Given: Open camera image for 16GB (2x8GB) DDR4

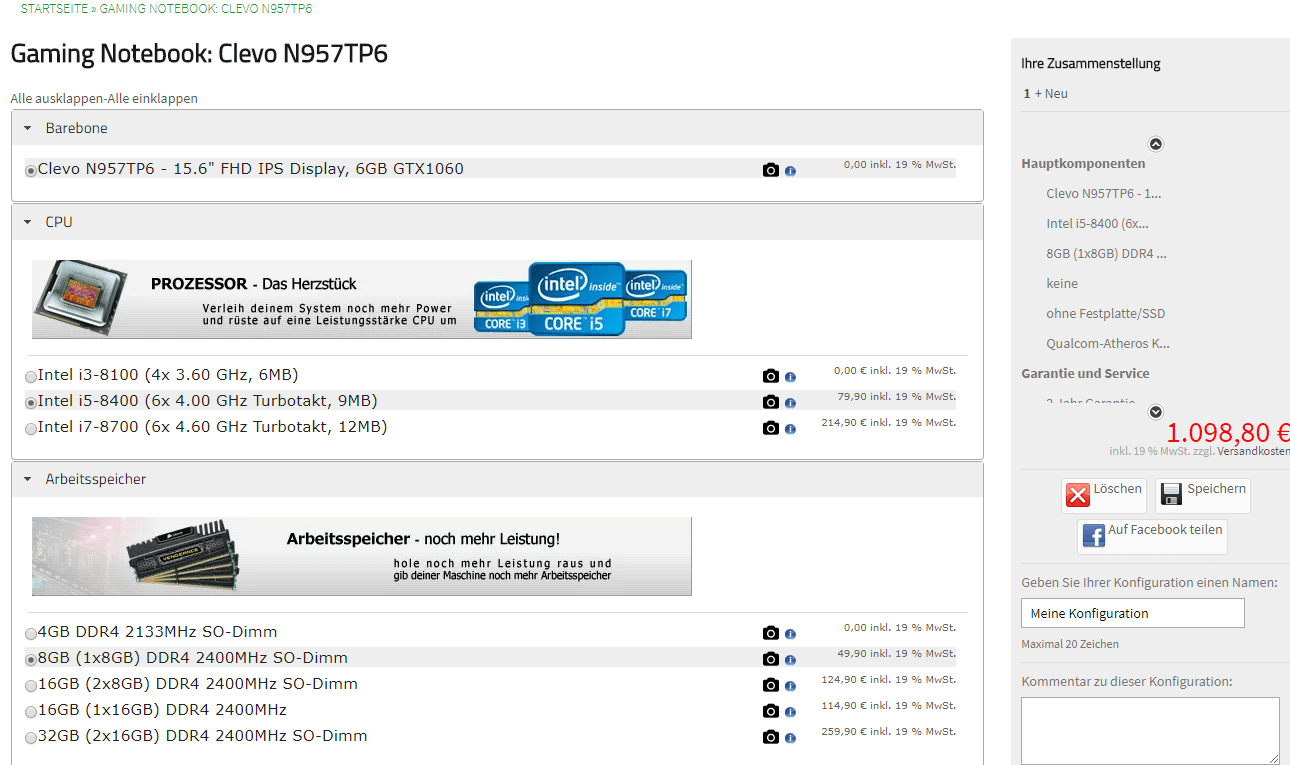Looking at the screenshot, I should coord(770,685).
